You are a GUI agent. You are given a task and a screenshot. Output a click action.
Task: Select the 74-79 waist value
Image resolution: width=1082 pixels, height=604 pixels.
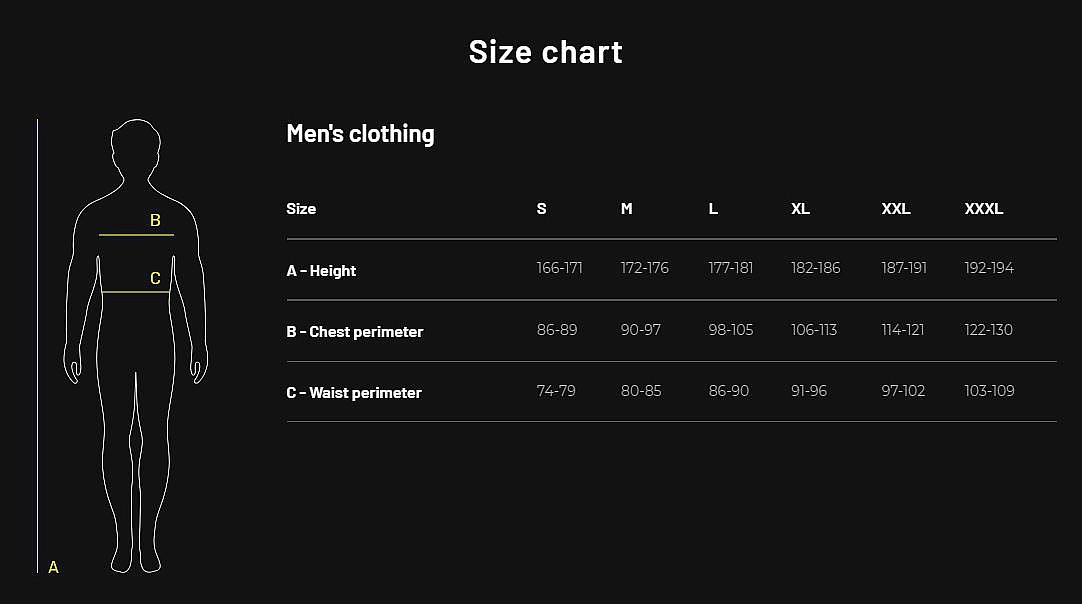click(556, 390)
